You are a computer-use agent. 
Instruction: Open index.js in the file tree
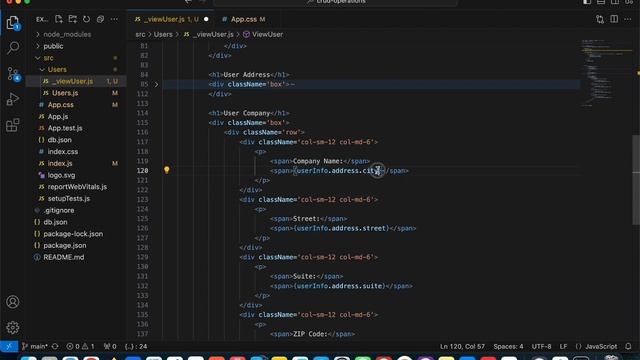60,164
